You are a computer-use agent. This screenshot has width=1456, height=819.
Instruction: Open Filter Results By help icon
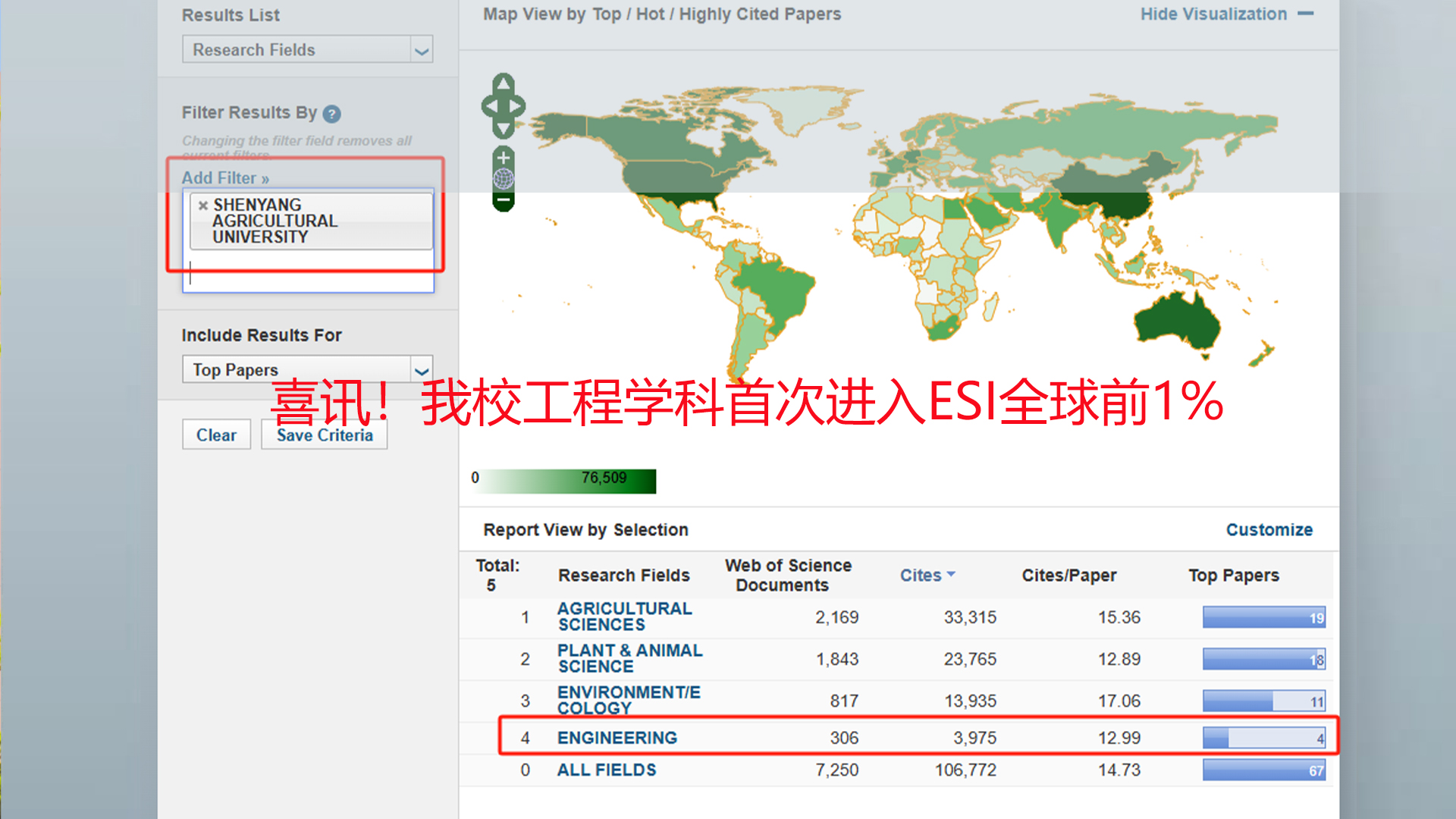tap(331, 114)
